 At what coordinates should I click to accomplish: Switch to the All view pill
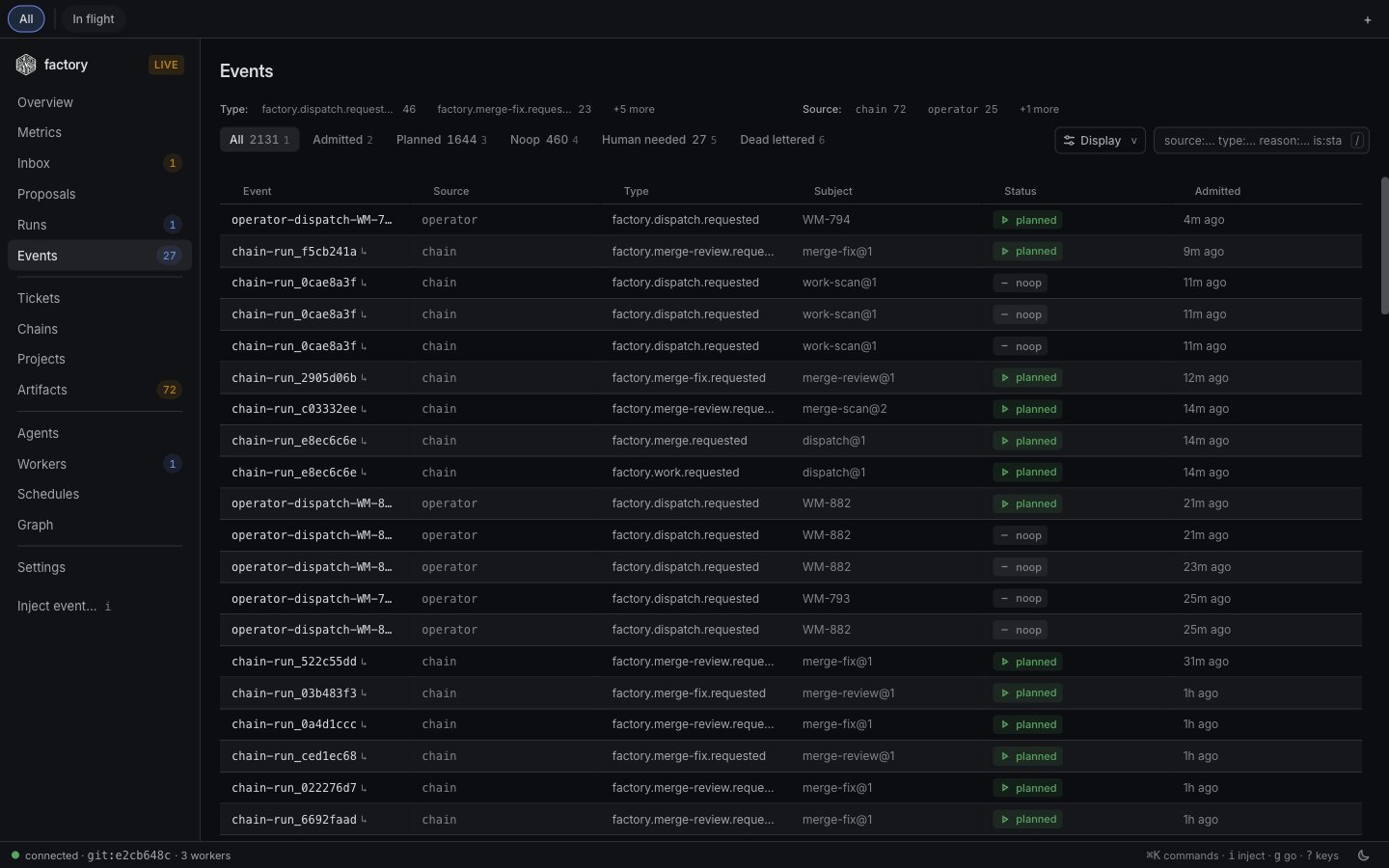(26, 19)
